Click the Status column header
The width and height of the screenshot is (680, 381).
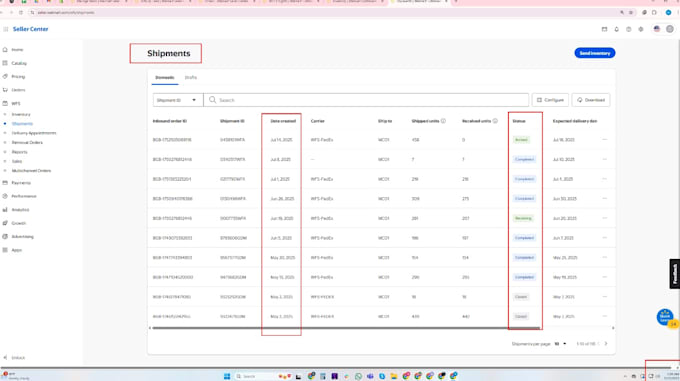(519, 121)
